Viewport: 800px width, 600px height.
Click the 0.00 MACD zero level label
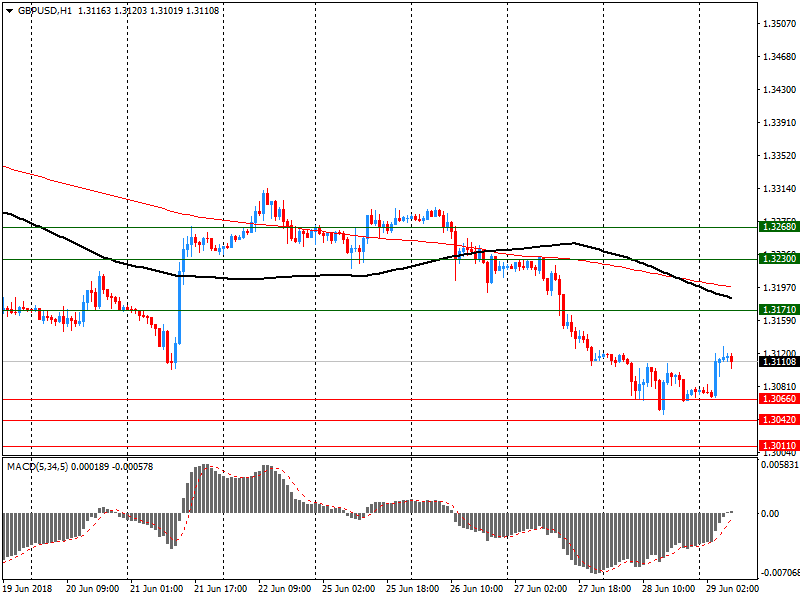click(x=773, y=513)
